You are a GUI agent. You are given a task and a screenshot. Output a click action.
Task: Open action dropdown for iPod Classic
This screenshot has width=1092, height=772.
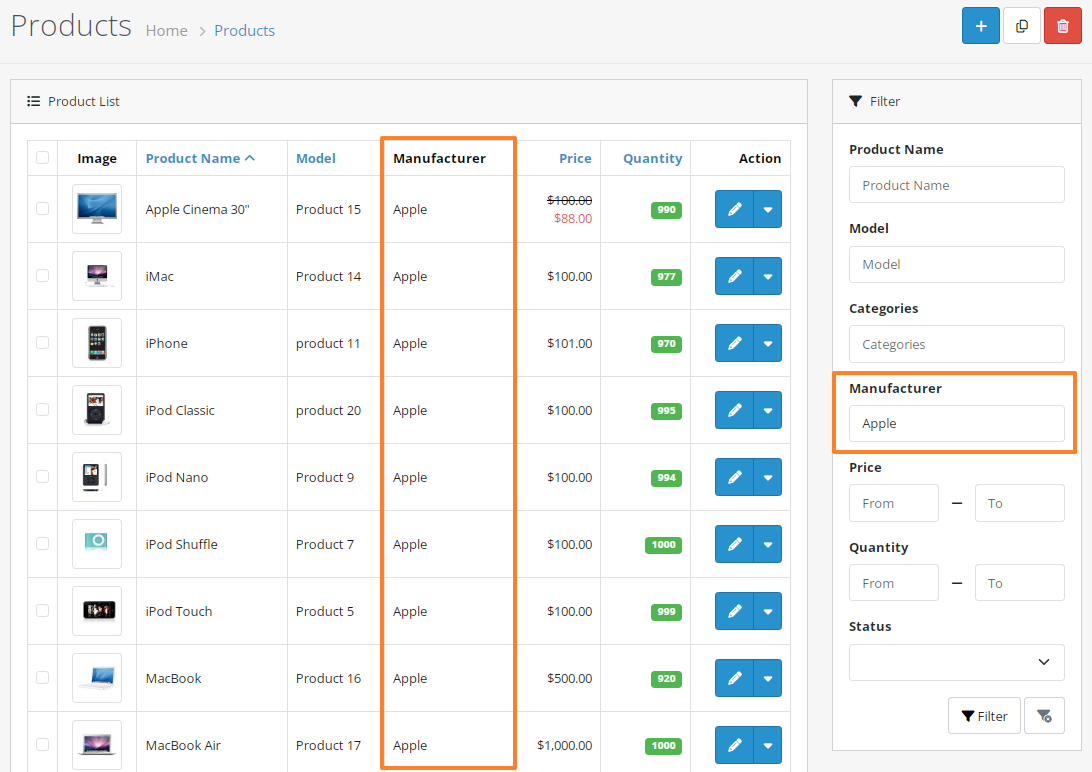(767, 410)
